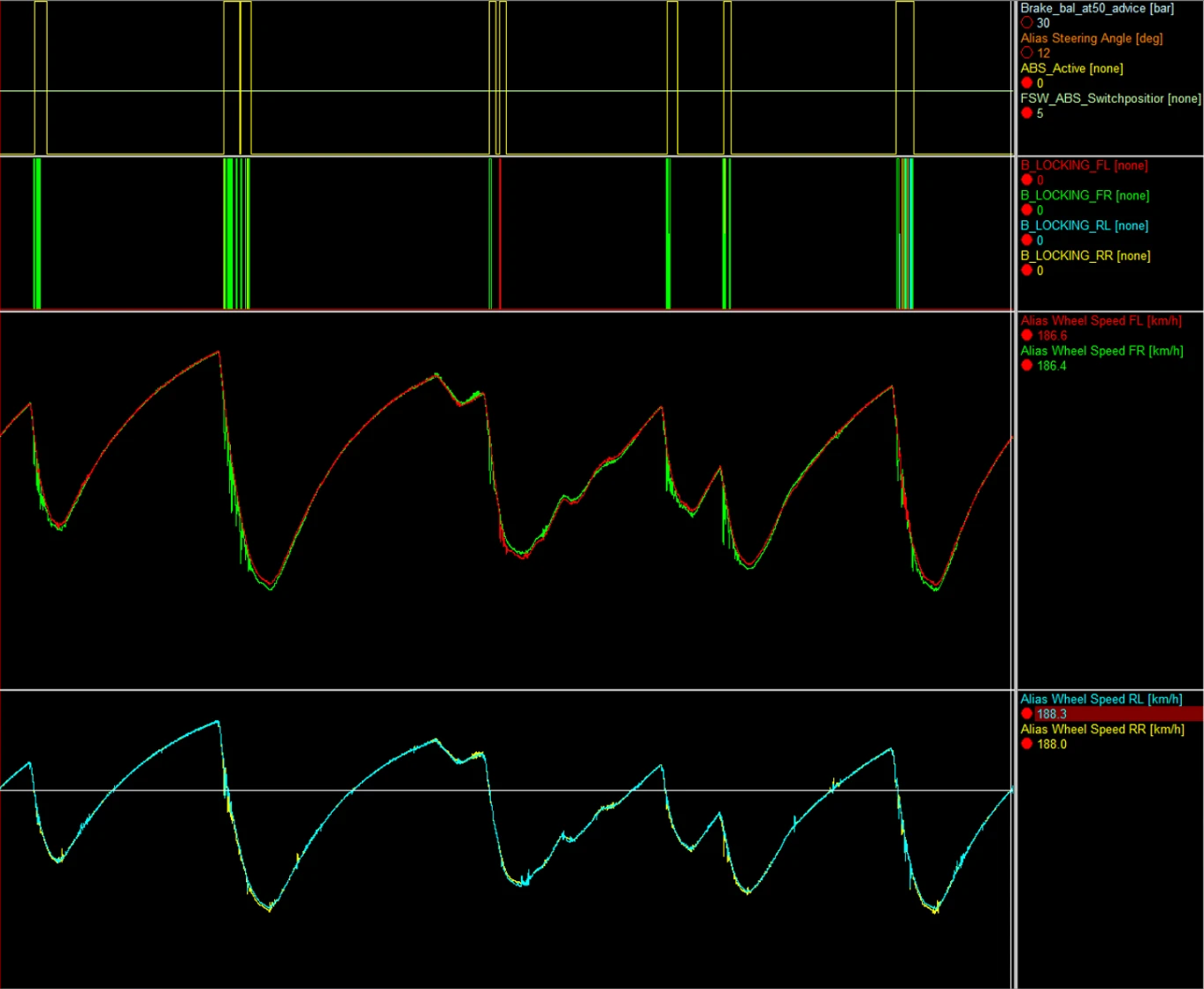
Task: Toggle the ABS_Active red circle marker
Action: click(1026, 83)
